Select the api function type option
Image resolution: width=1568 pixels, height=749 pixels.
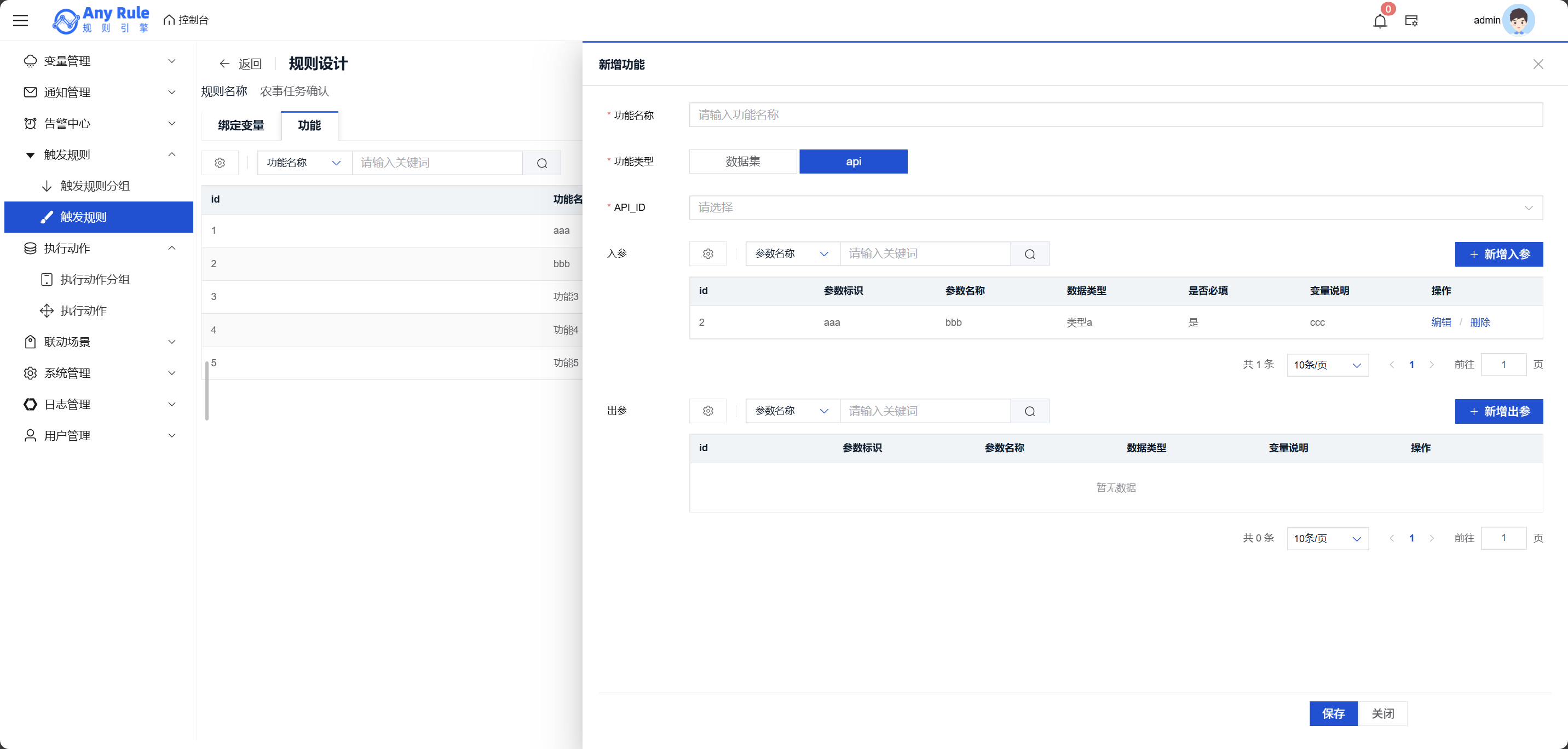click(x=853, y=162)
